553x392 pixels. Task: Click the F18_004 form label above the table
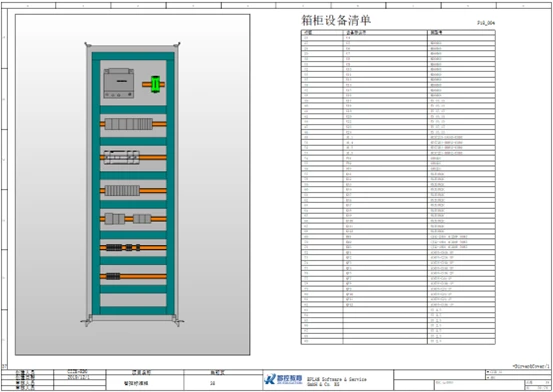(486, 23)
